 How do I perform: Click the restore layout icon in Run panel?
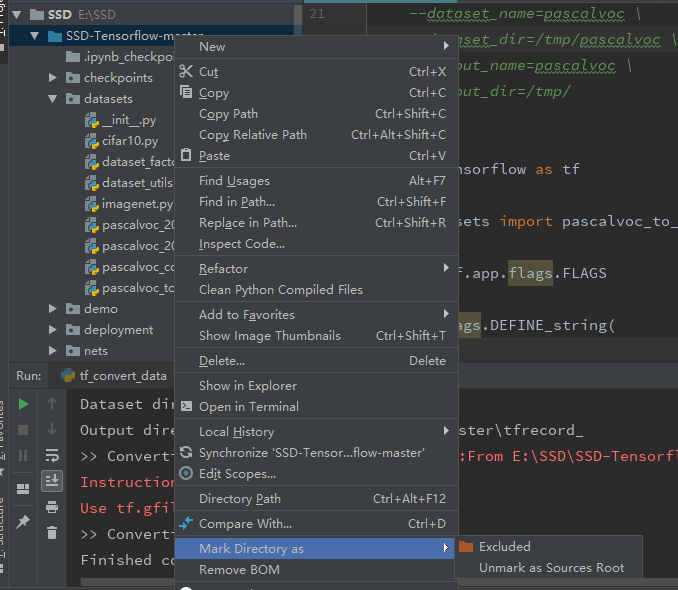pos(23,489)
